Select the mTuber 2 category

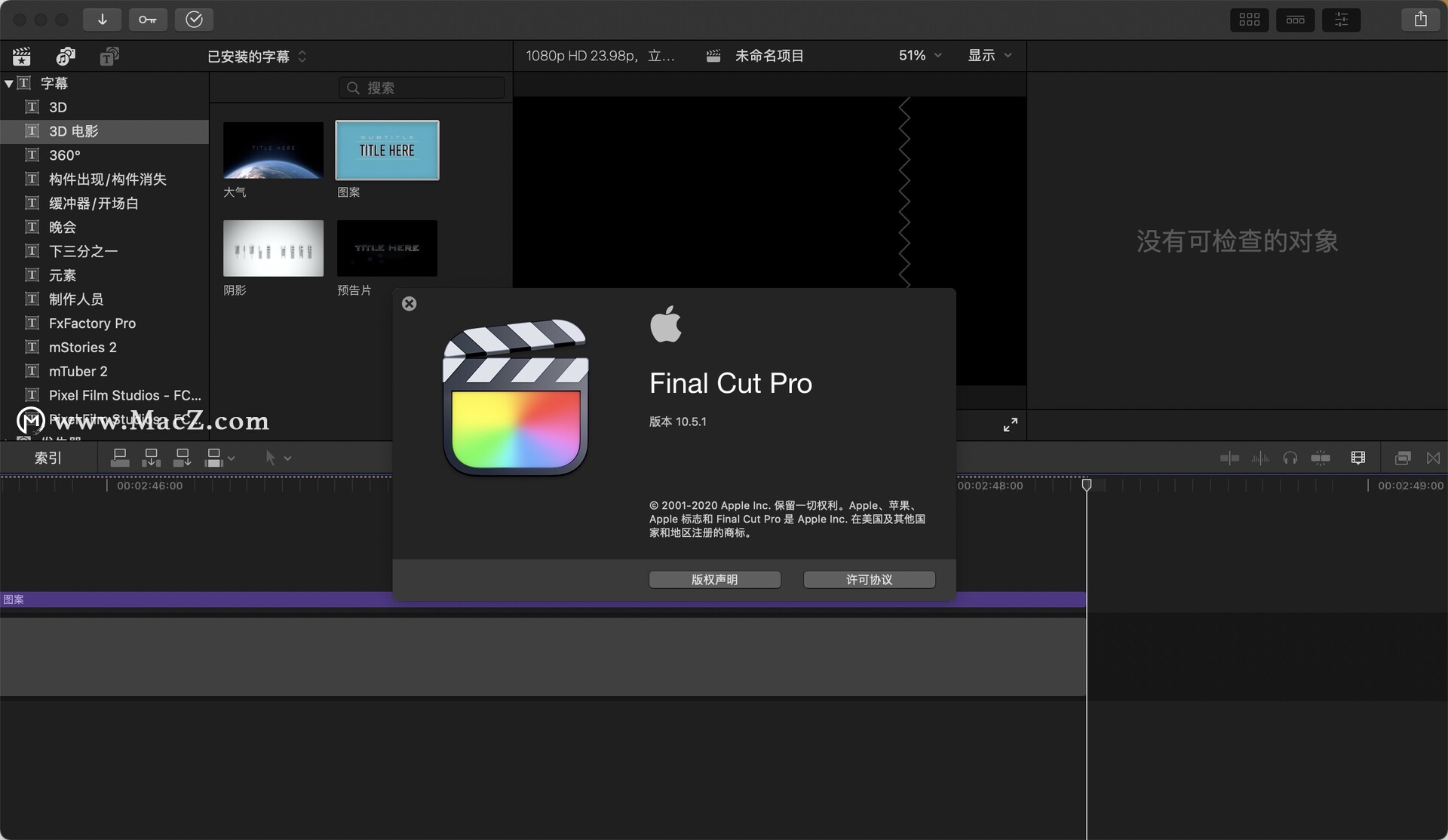click(105, 372)
